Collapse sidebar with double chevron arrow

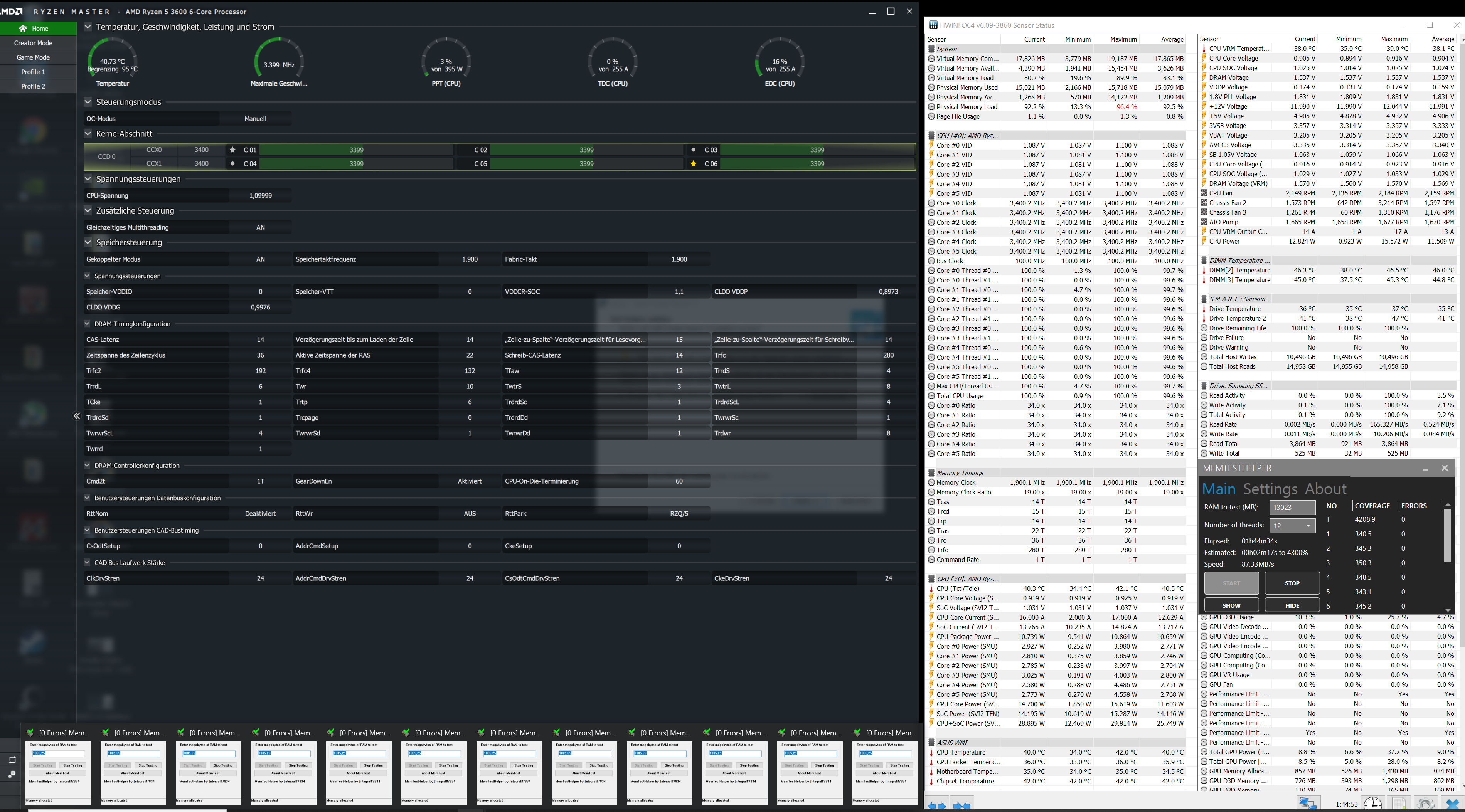76,416
